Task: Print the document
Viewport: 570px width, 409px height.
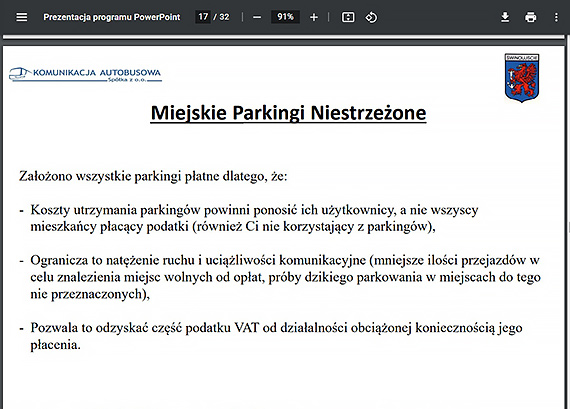Action: pyautogui.click(x=530, y=17)
